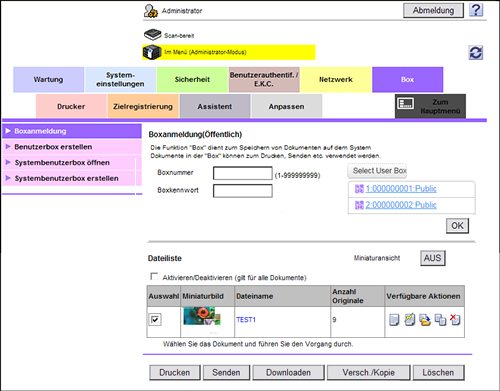
Task: Open the TEST1 thumbnail image
Action: (x=202, y=316)
